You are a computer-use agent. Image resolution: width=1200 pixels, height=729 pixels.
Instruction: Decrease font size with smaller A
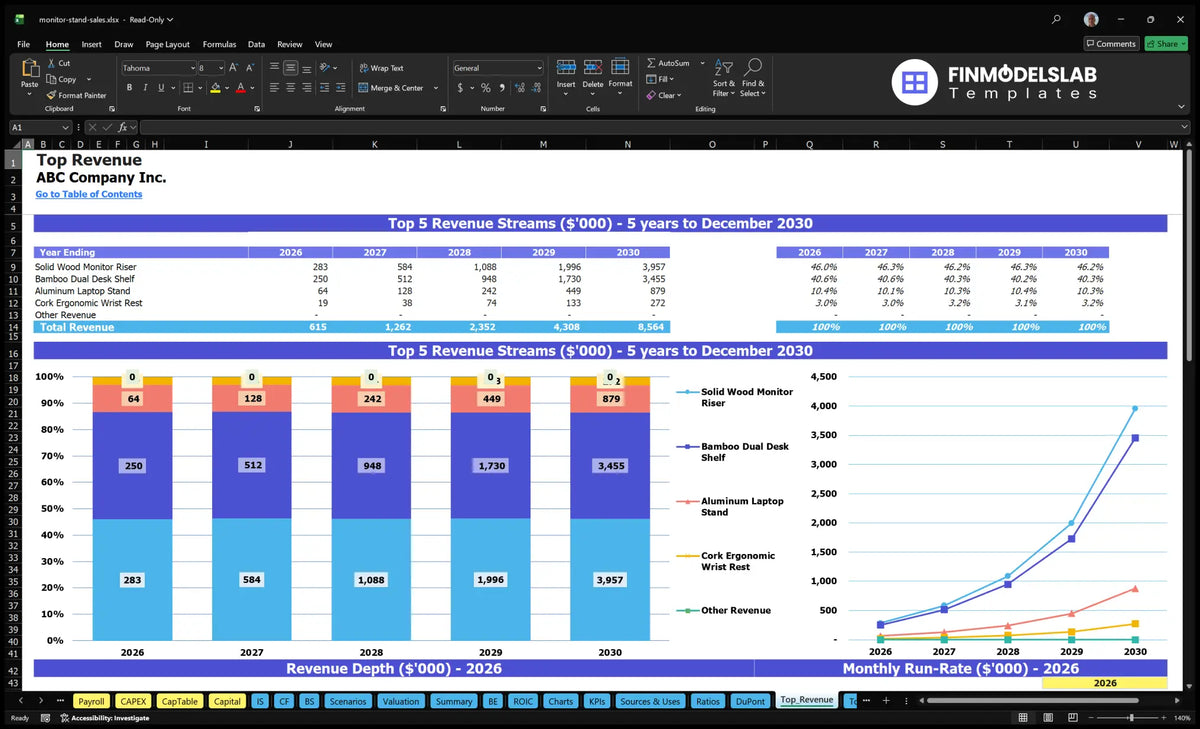coord(250,68)
